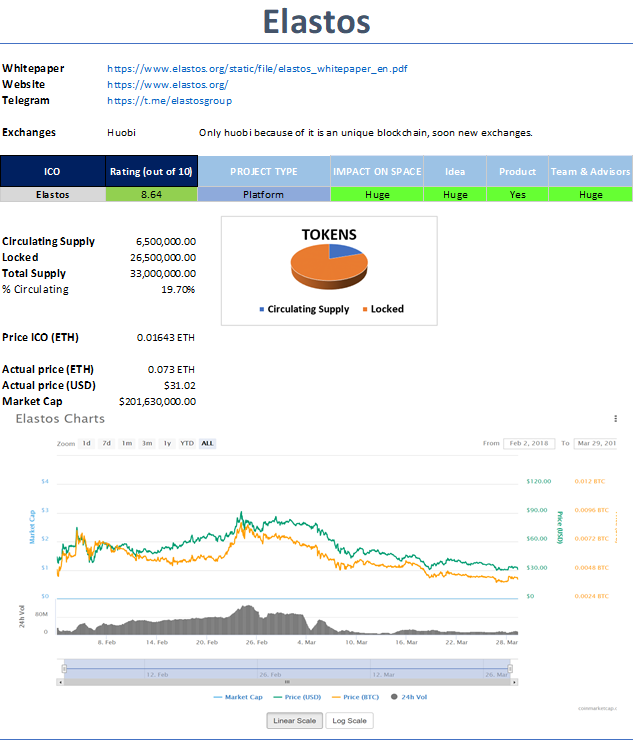
Task: Click the Elastos page title
Action: [x=317, y=22]
